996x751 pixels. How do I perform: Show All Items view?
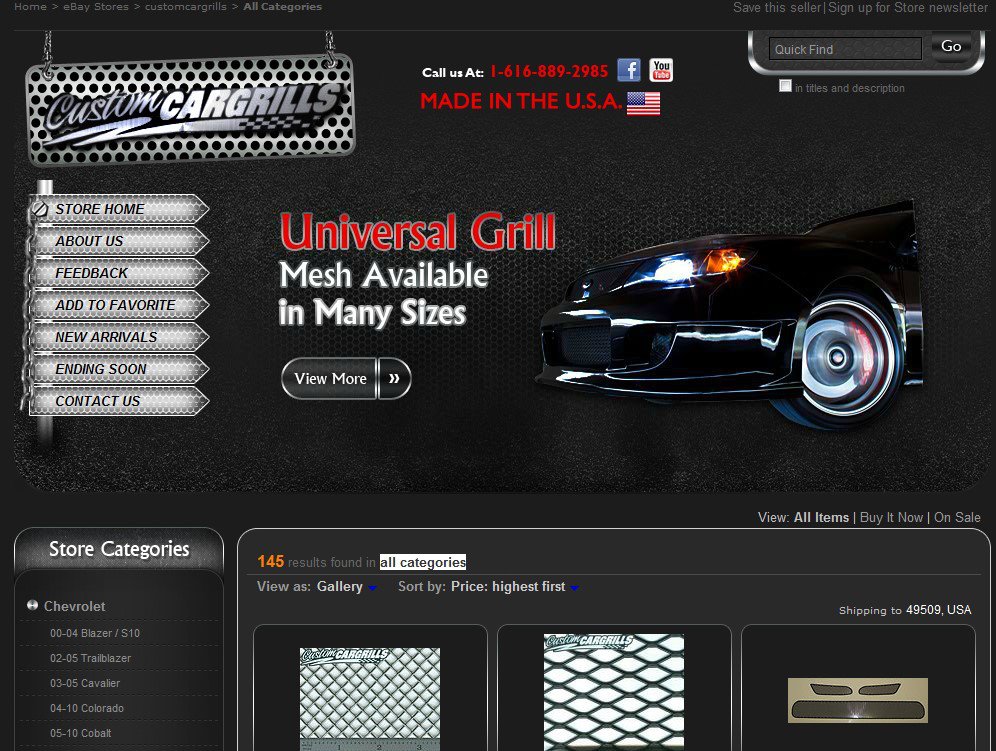[x=821, y=518]
